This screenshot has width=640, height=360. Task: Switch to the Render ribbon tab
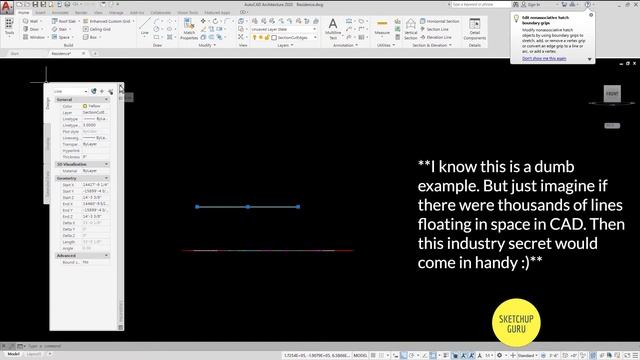(x=81, y=13)
